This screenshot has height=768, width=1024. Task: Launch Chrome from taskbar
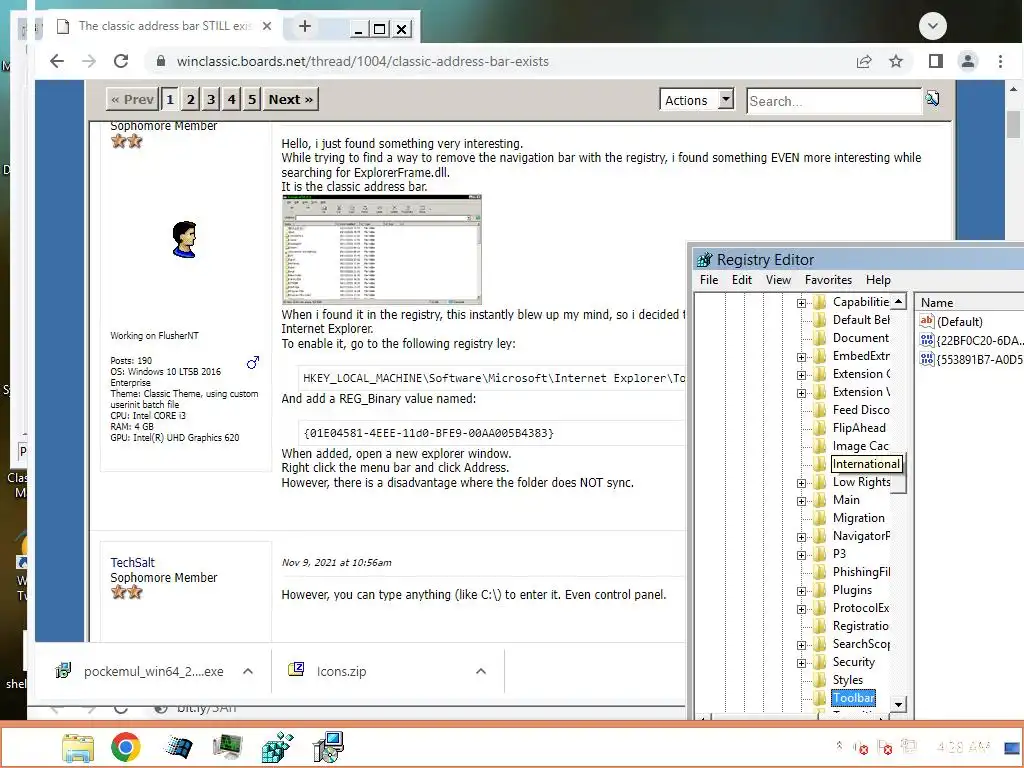[126, 747]
